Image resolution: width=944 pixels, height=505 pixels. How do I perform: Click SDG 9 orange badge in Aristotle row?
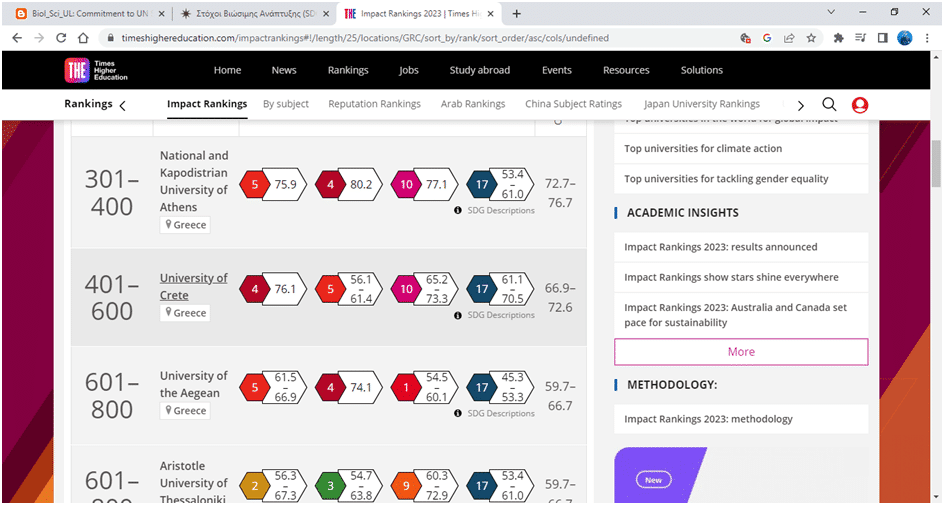click(x=406, y=485)
